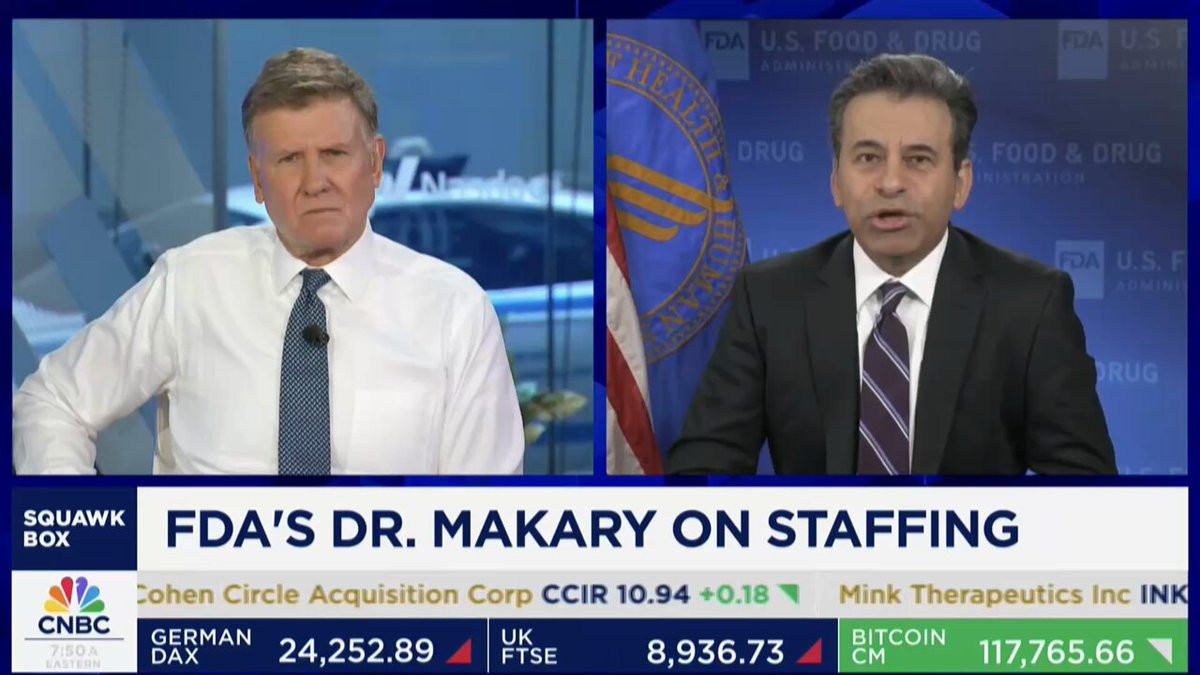Click the host's video panel on left

302,246
